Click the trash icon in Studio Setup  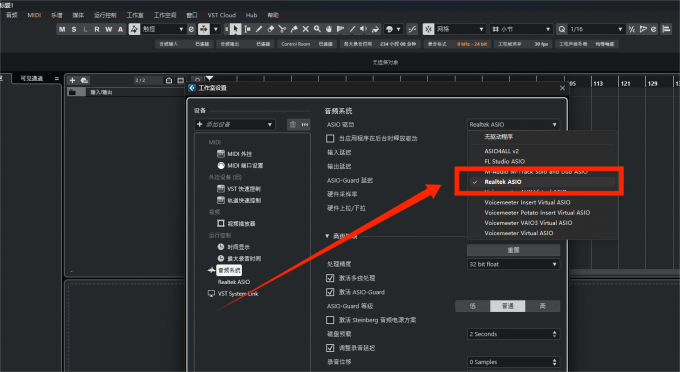point(293,124)
